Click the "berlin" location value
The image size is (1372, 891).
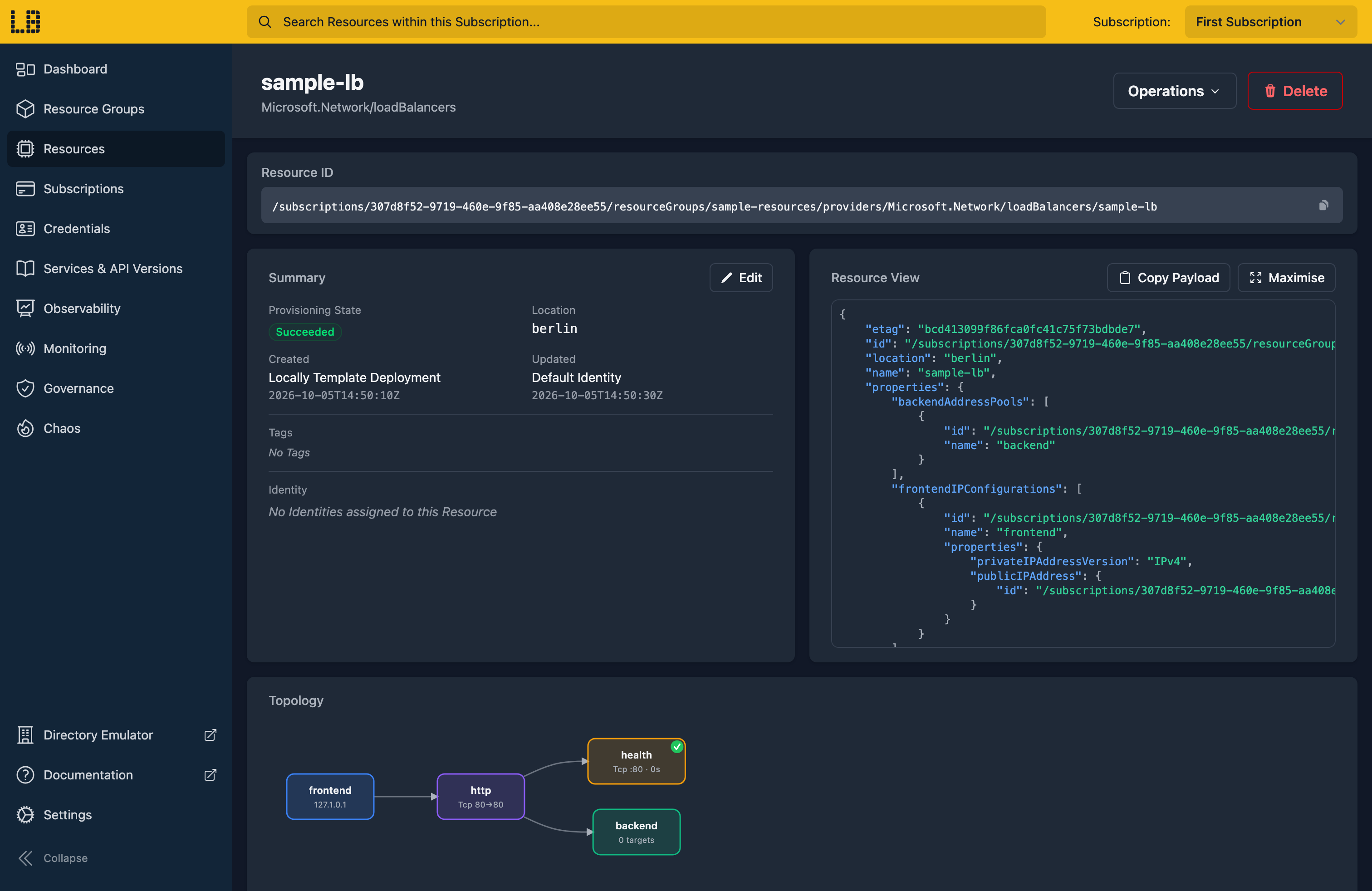tap(554, 328)
